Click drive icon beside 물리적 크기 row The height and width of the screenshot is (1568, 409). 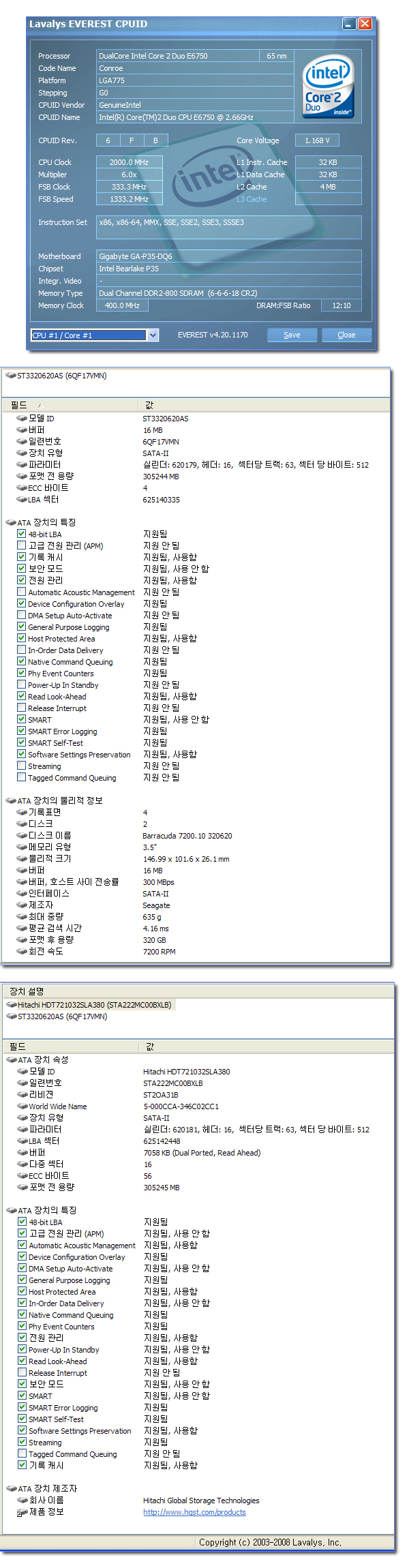(22, 859)
